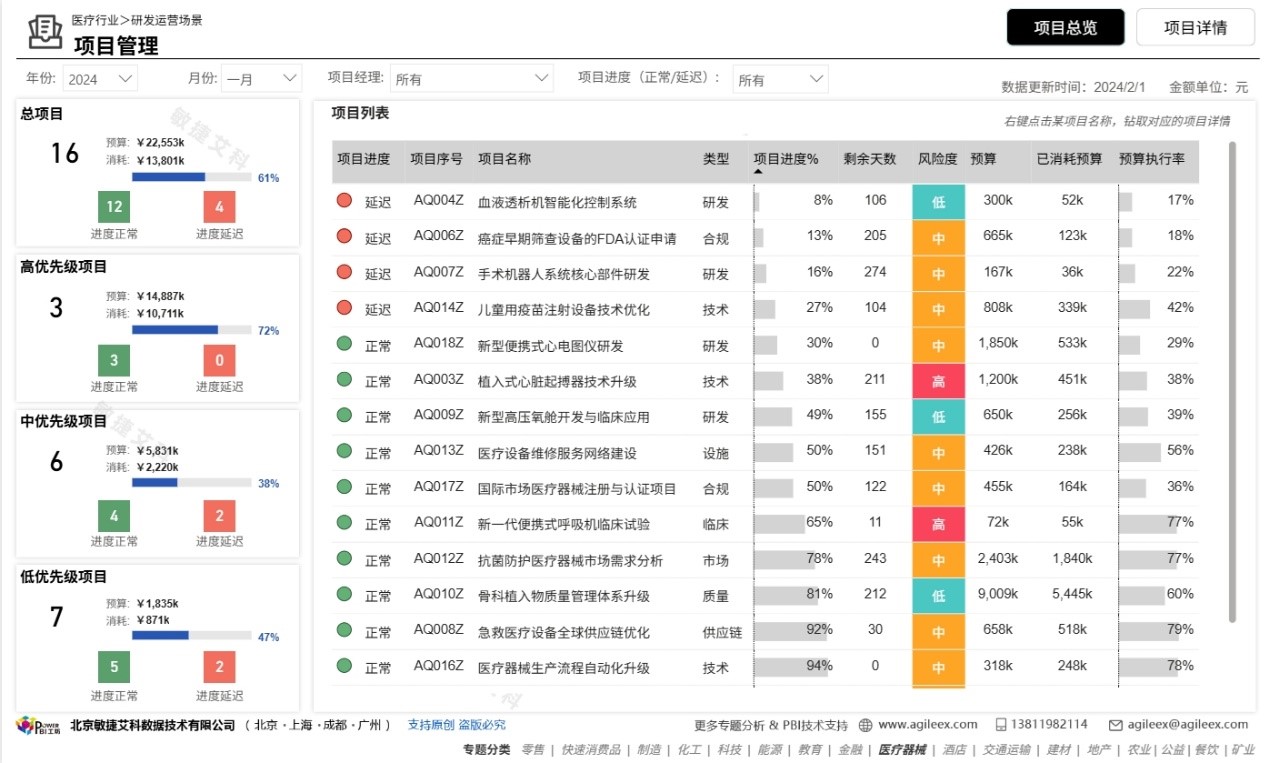Screen dimensions: 1269x763
Task: Select the 进度正常 green box under 高优先级项目
Action: pyautogui.click(x=112, y=360)
